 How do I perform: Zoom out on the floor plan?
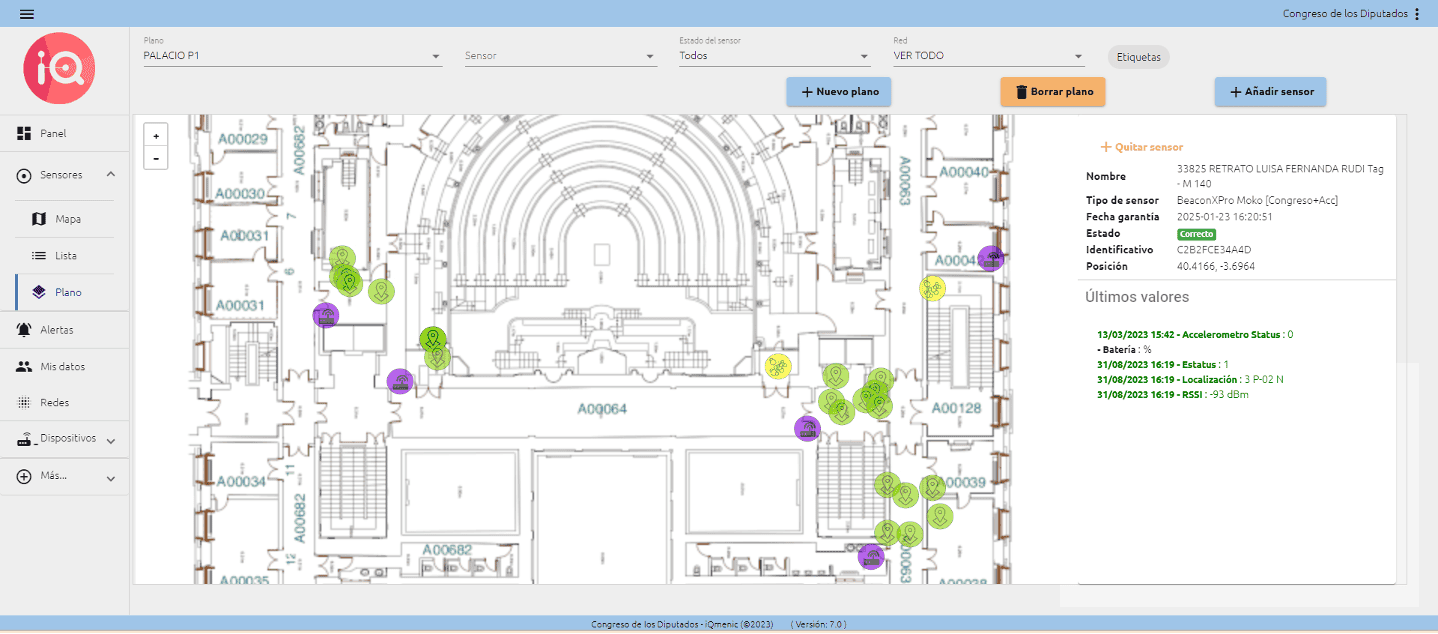(x=156, y=158)
